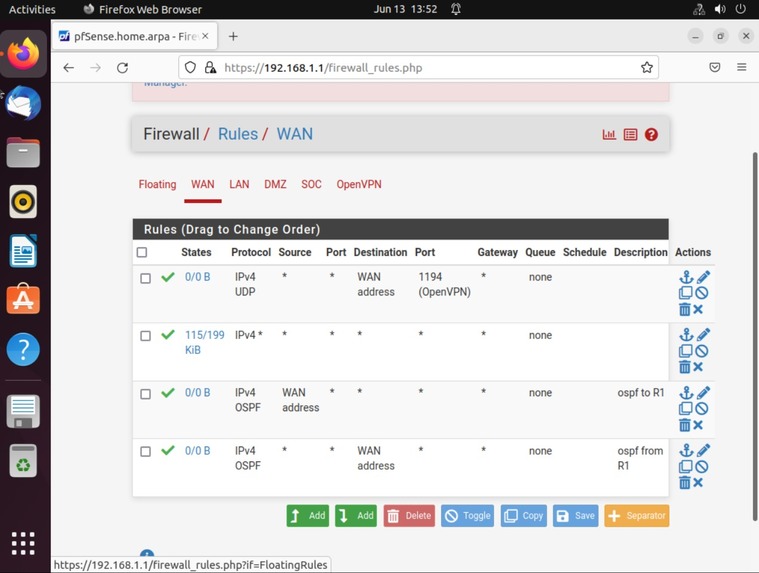Image resolution: width=759 pixels, height=573 pixels.
Task: Open the related status chart icon
Action: coord(609,135)
